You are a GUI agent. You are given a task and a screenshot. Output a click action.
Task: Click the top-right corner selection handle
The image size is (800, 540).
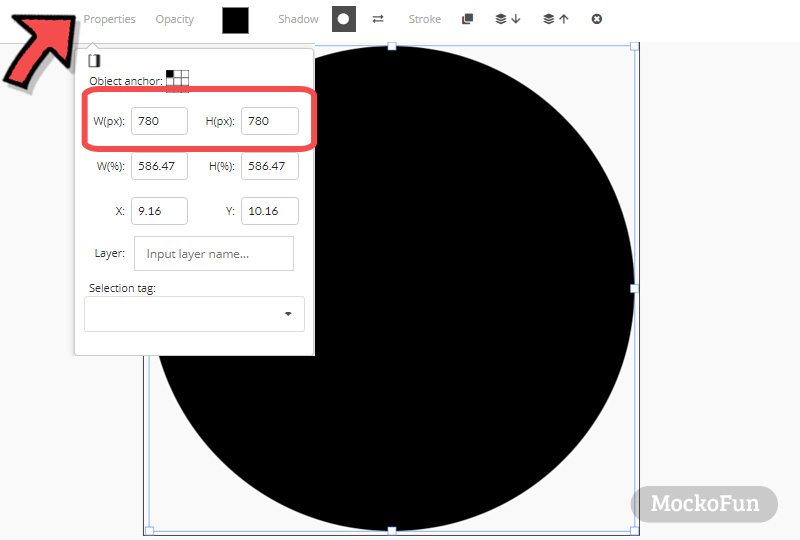[634, 46]
